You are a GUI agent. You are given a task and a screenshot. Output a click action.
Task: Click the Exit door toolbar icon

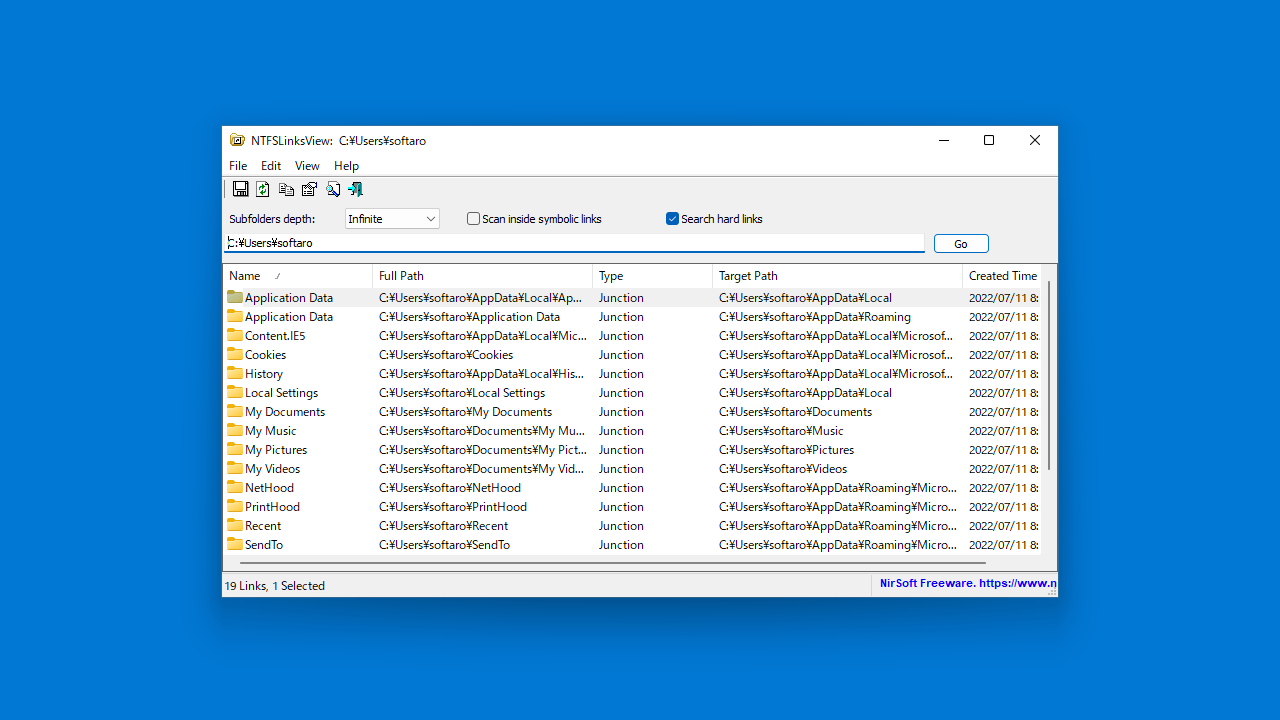click(355, 189)
